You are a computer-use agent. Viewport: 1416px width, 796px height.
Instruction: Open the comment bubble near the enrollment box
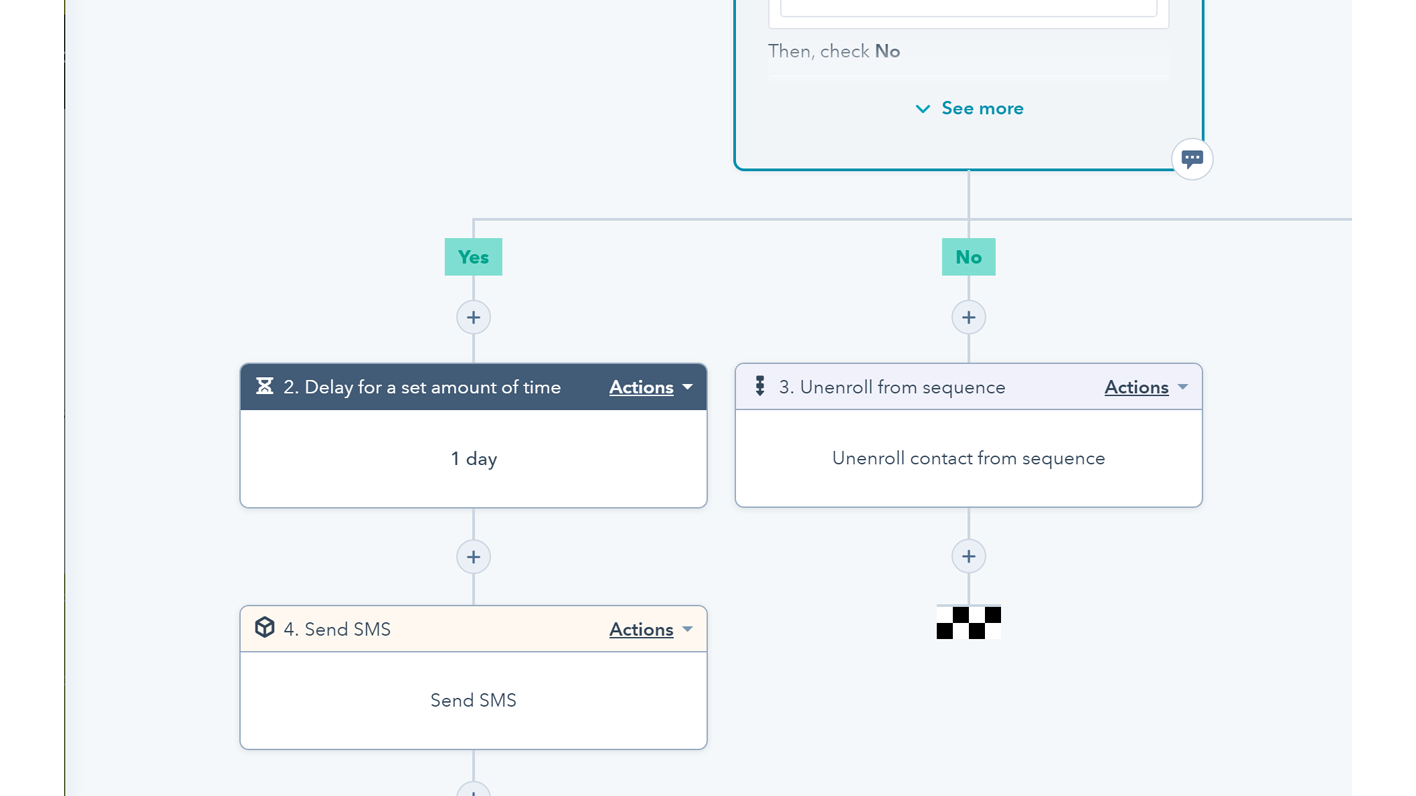coord(1192,158)
